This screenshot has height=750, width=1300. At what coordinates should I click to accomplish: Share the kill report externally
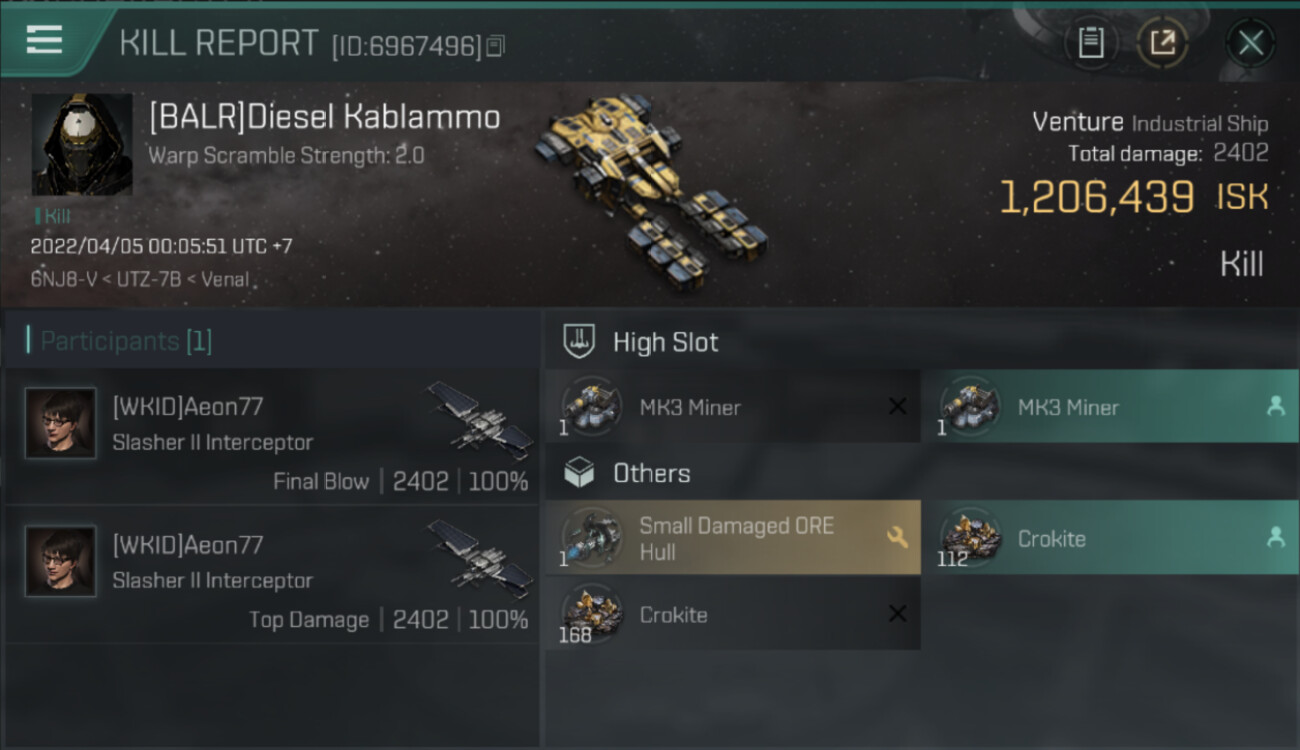coord(1162,42)
